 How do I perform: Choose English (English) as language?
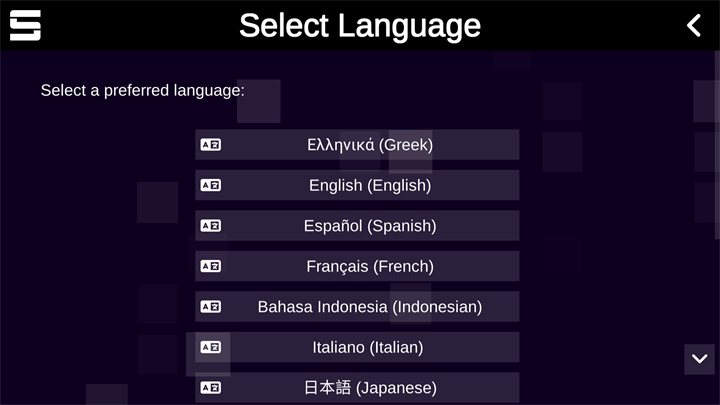point(370,185)
